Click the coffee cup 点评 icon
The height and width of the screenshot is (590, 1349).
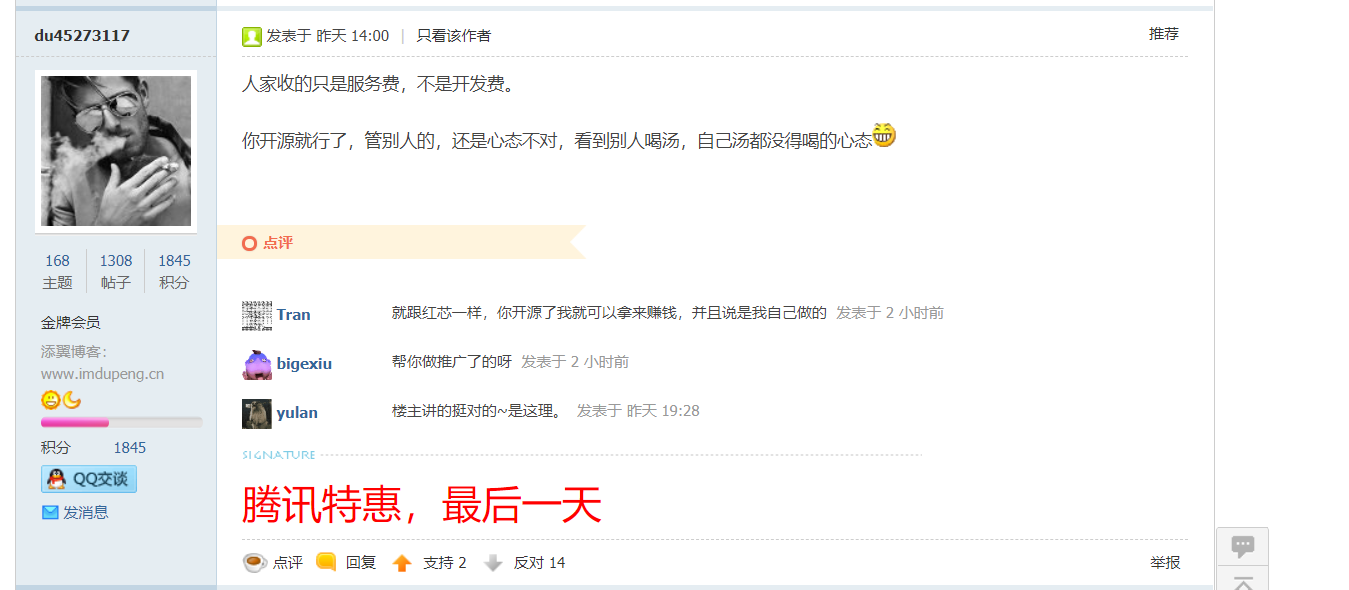click(x=255, y=563)
